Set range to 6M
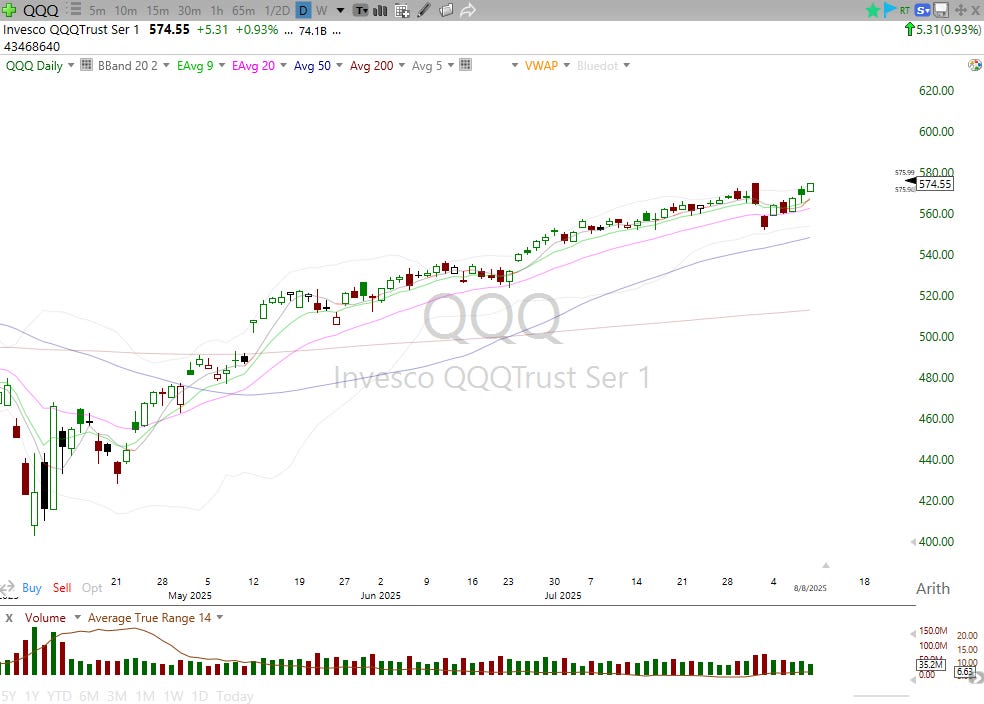The width and height of the screenshot is (984, 704). (x=88, y=696)
